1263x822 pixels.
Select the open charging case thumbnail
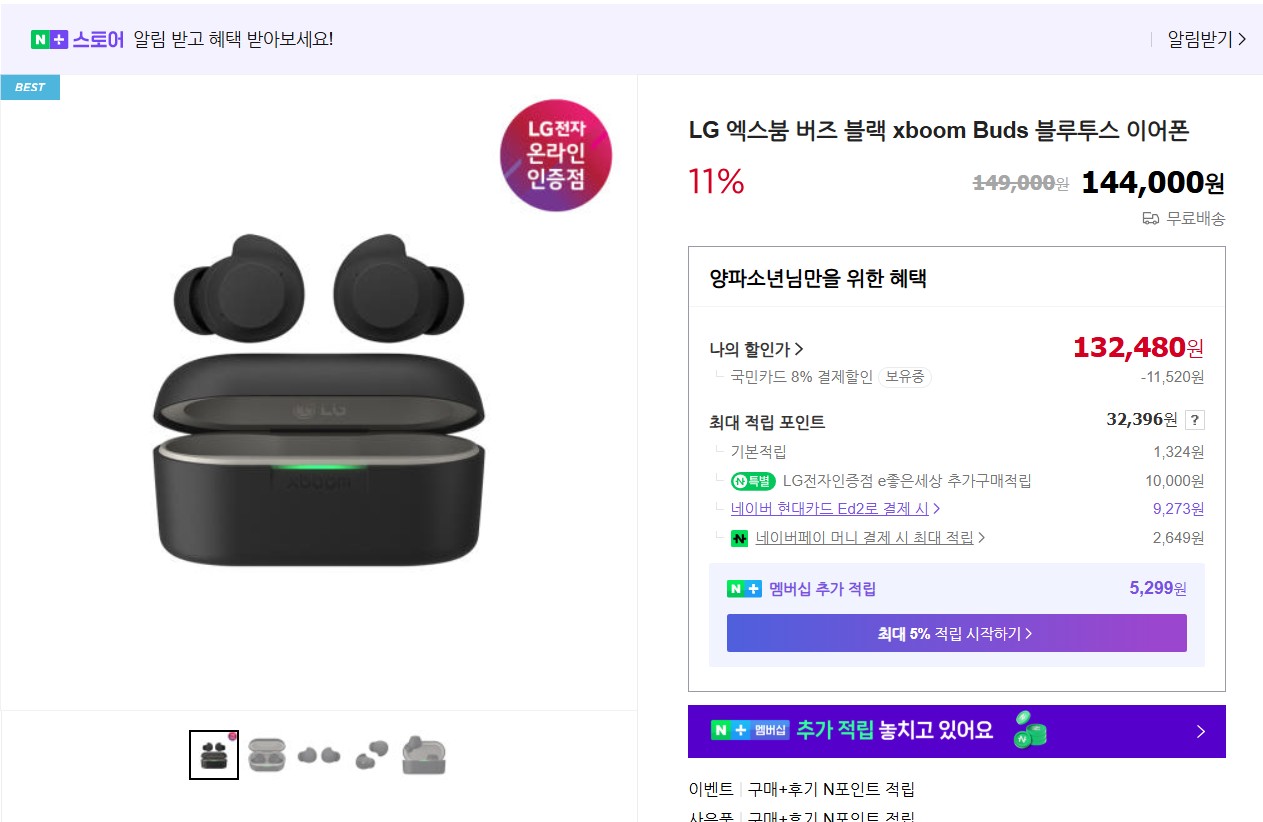coord(267,755)
